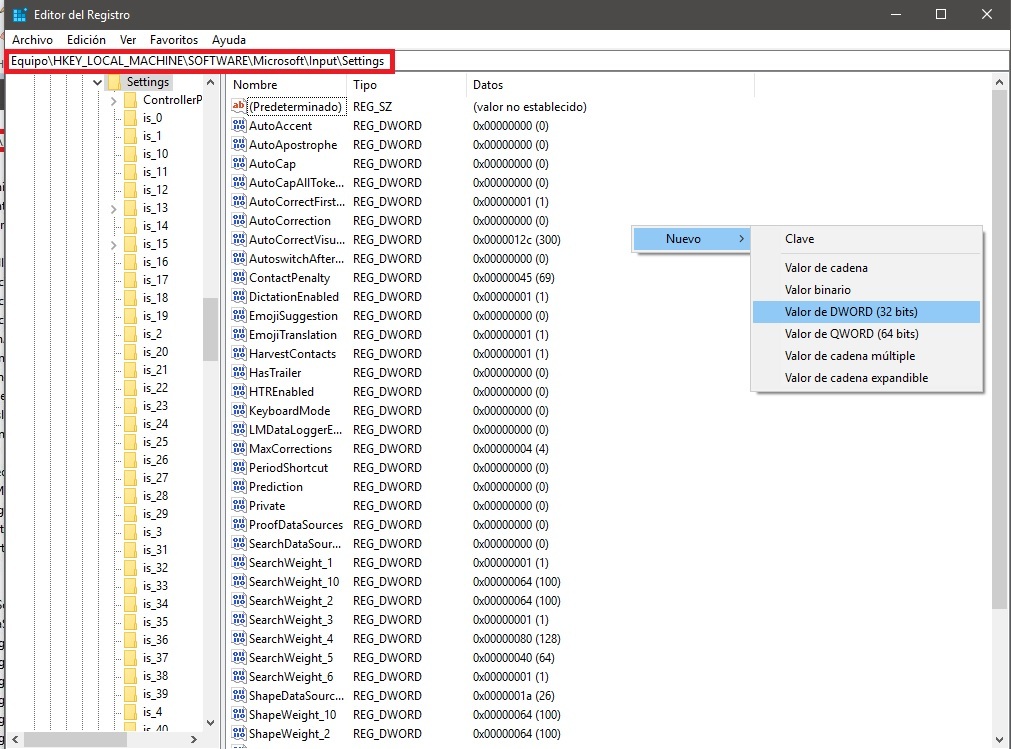Collapse the Settings key in tree
The height and width of the screenshot is (749, 1011).
point(97,82)
